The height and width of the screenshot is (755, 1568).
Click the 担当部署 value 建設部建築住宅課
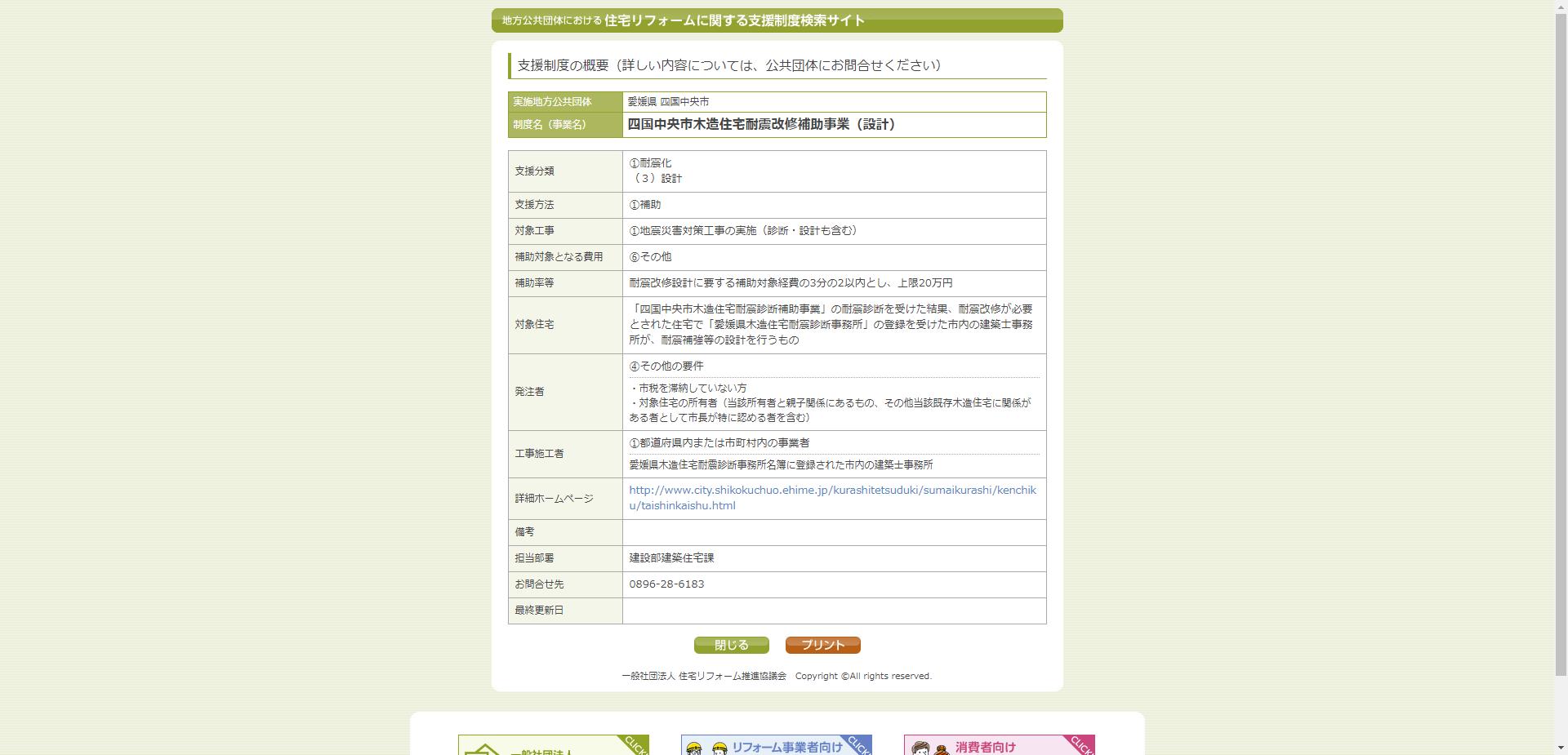671,558
